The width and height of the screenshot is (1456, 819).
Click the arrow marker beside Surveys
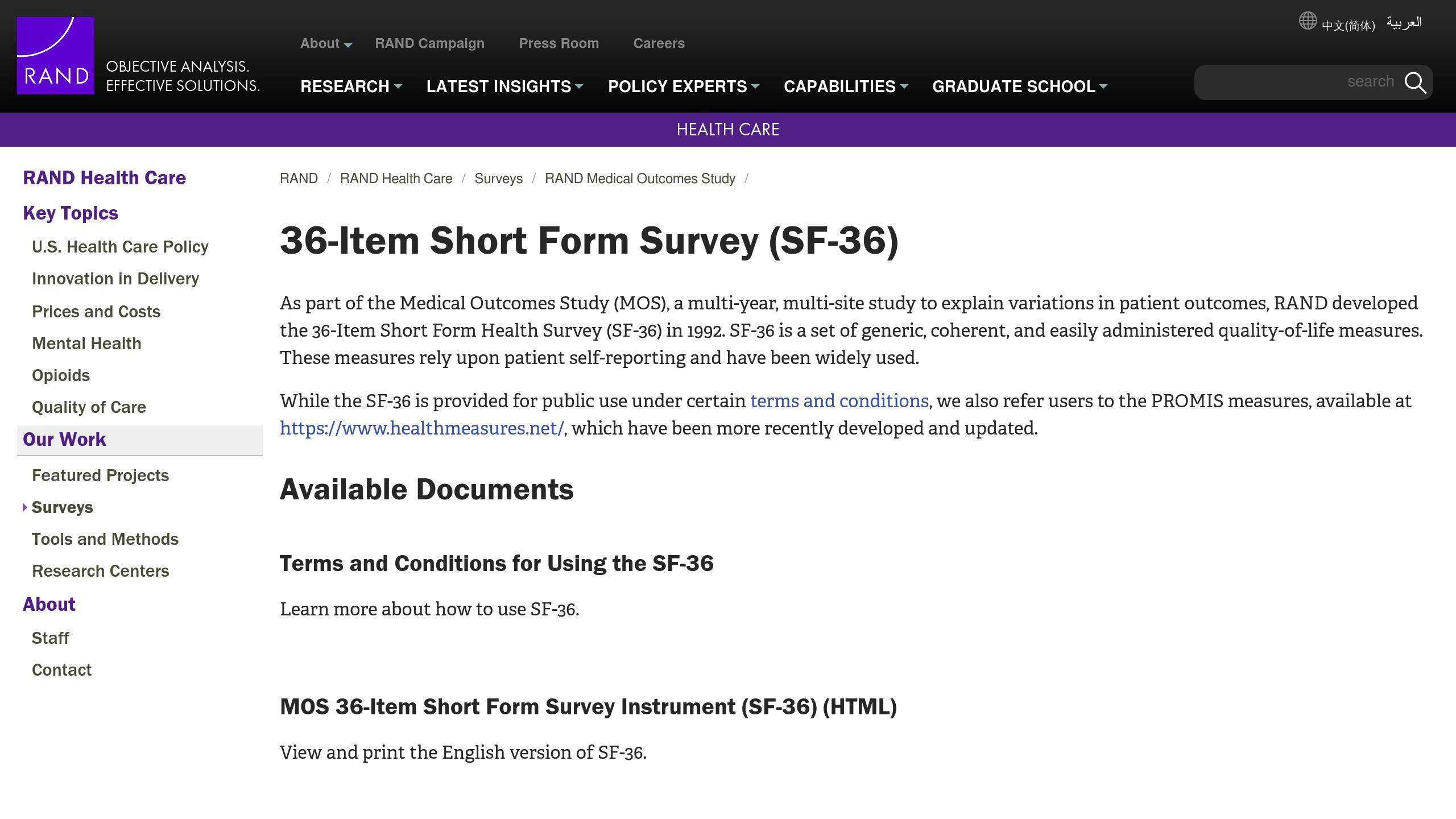coord(24,507)
